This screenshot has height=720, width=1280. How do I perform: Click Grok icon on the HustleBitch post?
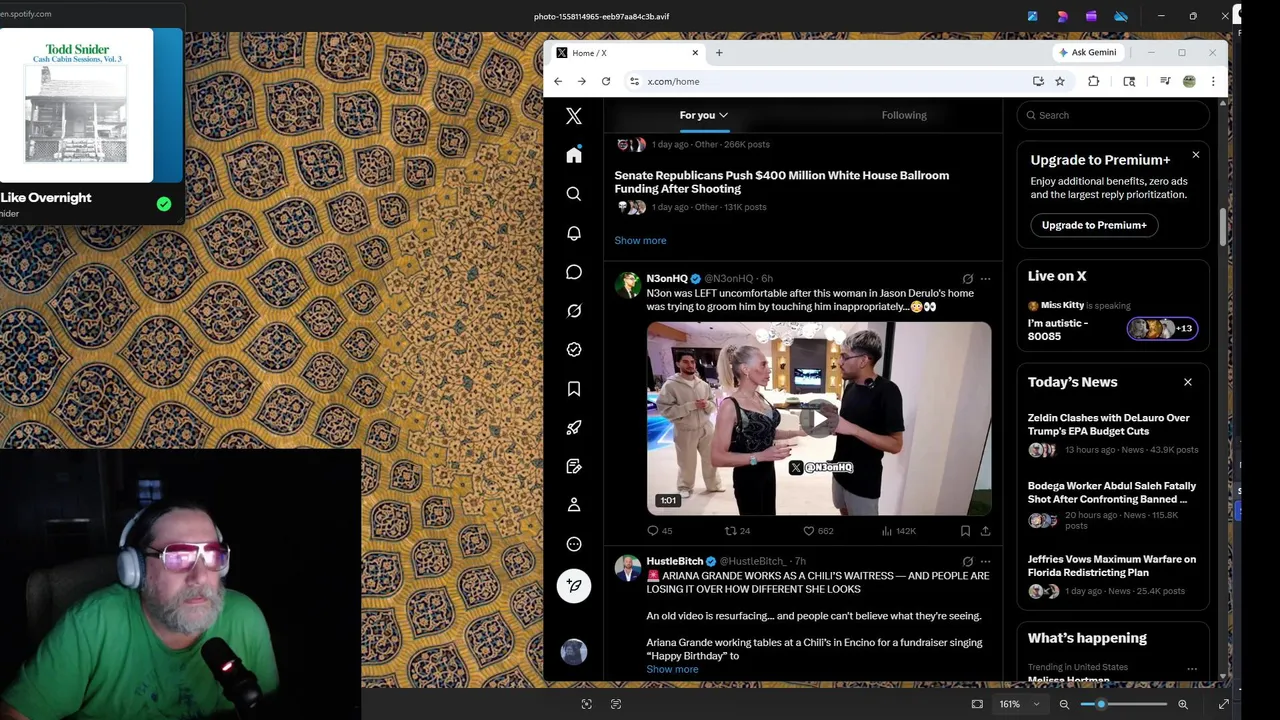pyautogui.click(x=967, y=562)
